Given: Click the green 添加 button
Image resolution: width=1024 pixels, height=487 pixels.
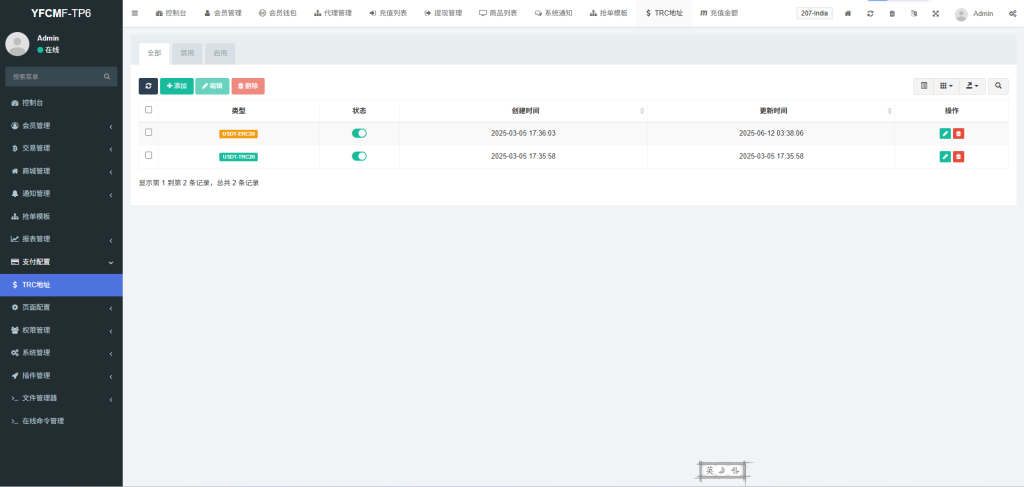Looking at the screenshot, I should click(177, 87).
